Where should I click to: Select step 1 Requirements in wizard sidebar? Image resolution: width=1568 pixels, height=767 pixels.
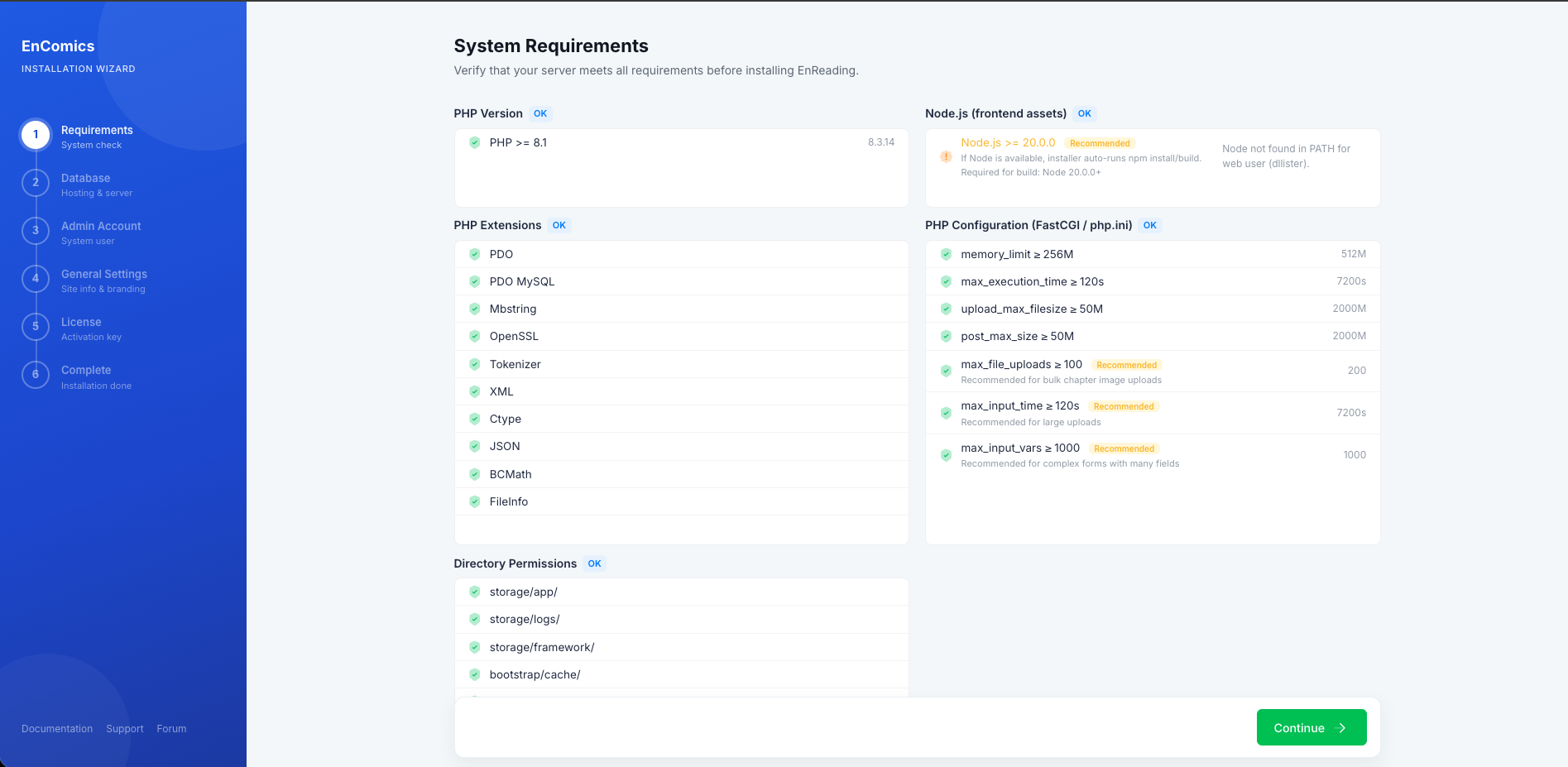(78, 136)
